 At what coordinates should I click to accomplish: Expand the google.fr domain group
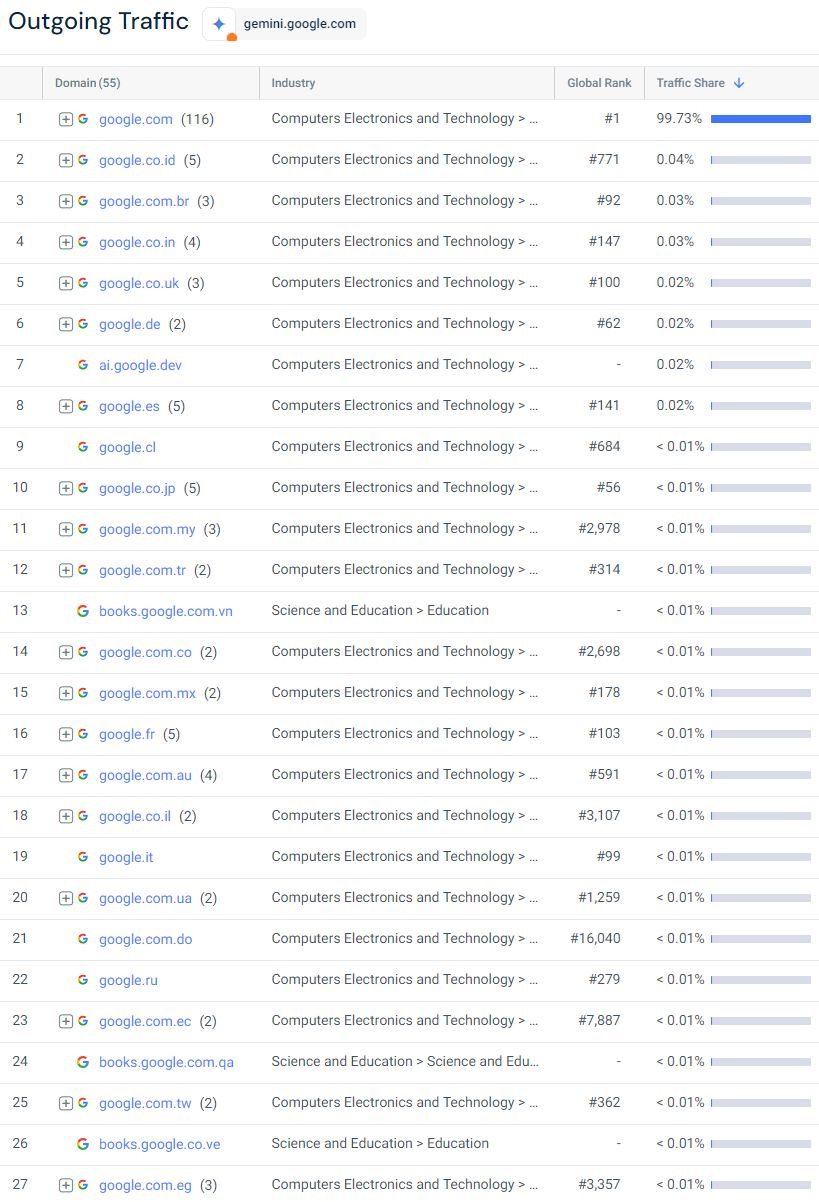pos(66,734)
